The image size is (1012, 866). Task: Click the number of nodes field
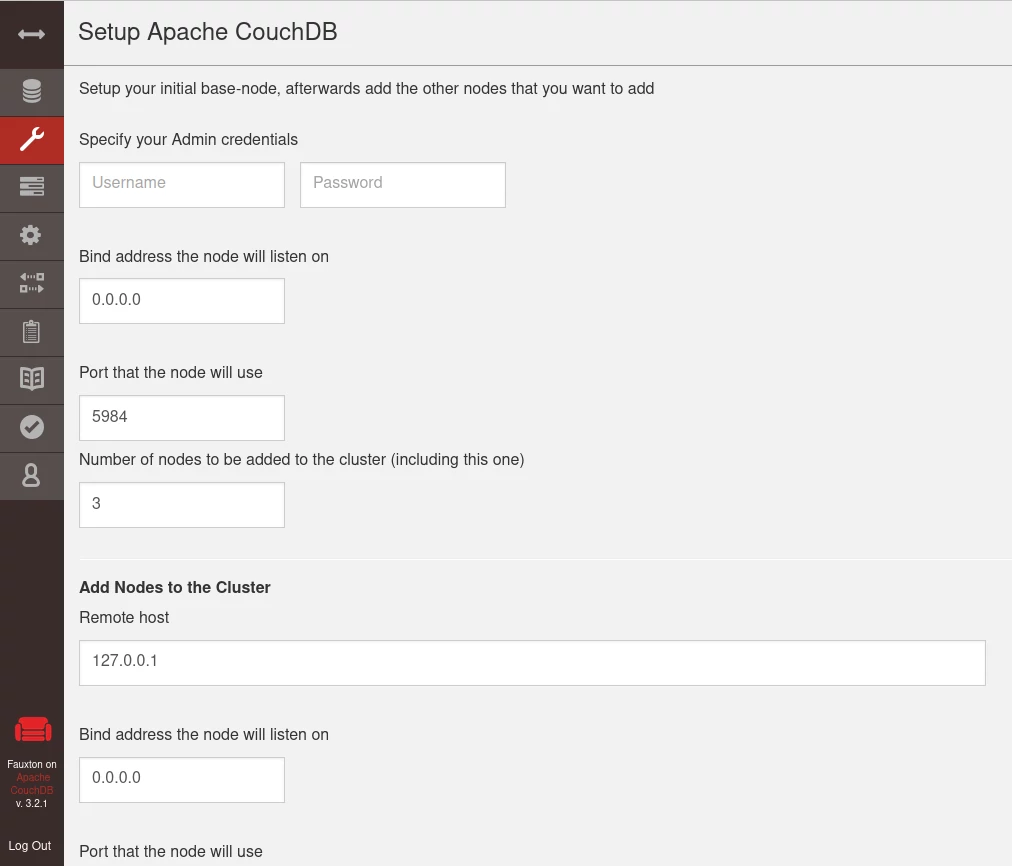tap(181, 504)
